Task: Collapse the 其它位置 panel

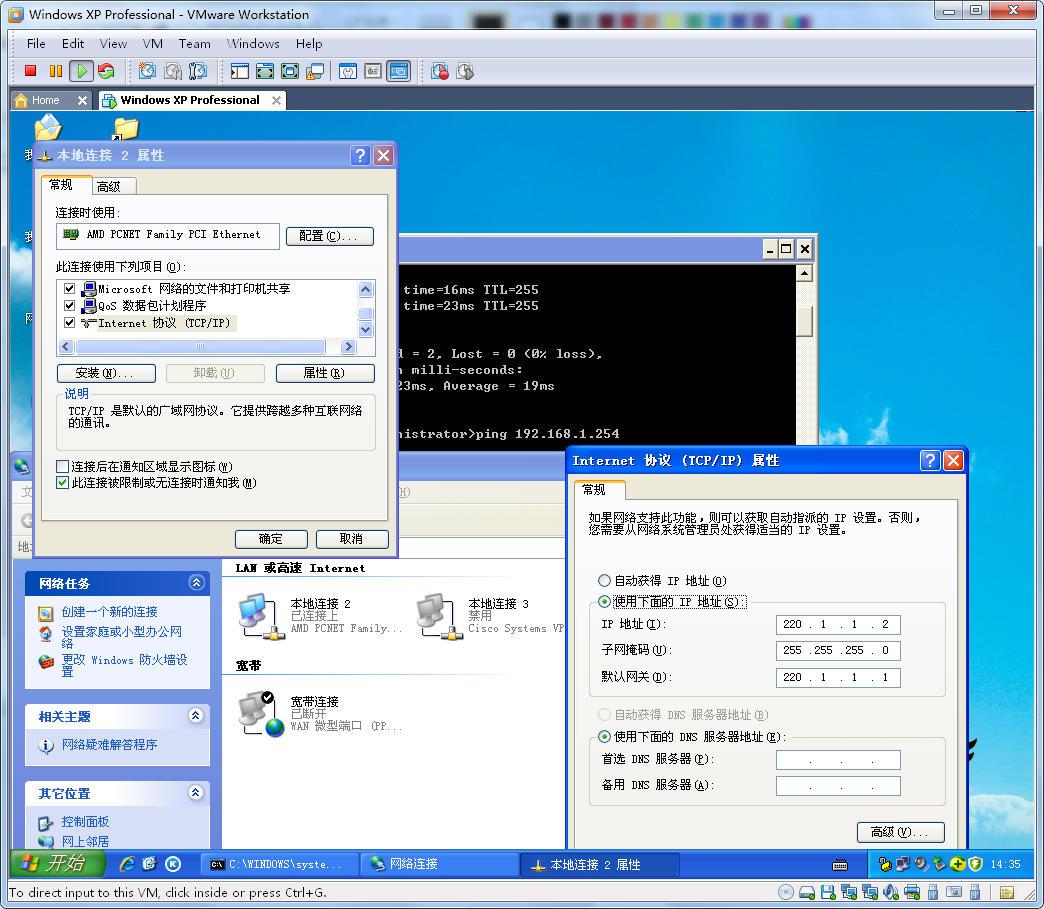Action: click(x=196, y=792)
